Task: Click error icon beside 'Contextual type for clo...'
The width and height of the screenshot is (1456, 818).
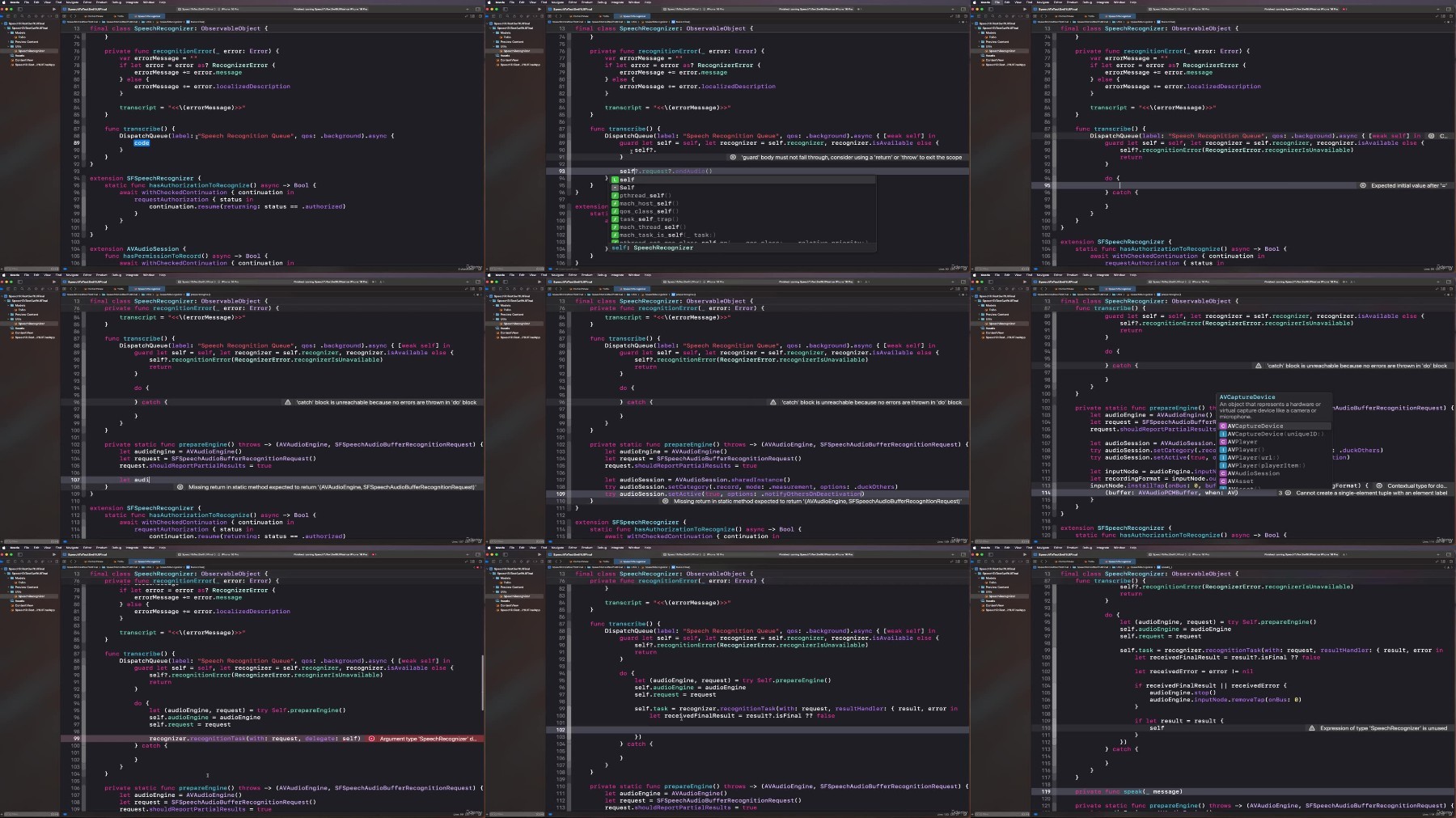Action: pos(1380,485)
